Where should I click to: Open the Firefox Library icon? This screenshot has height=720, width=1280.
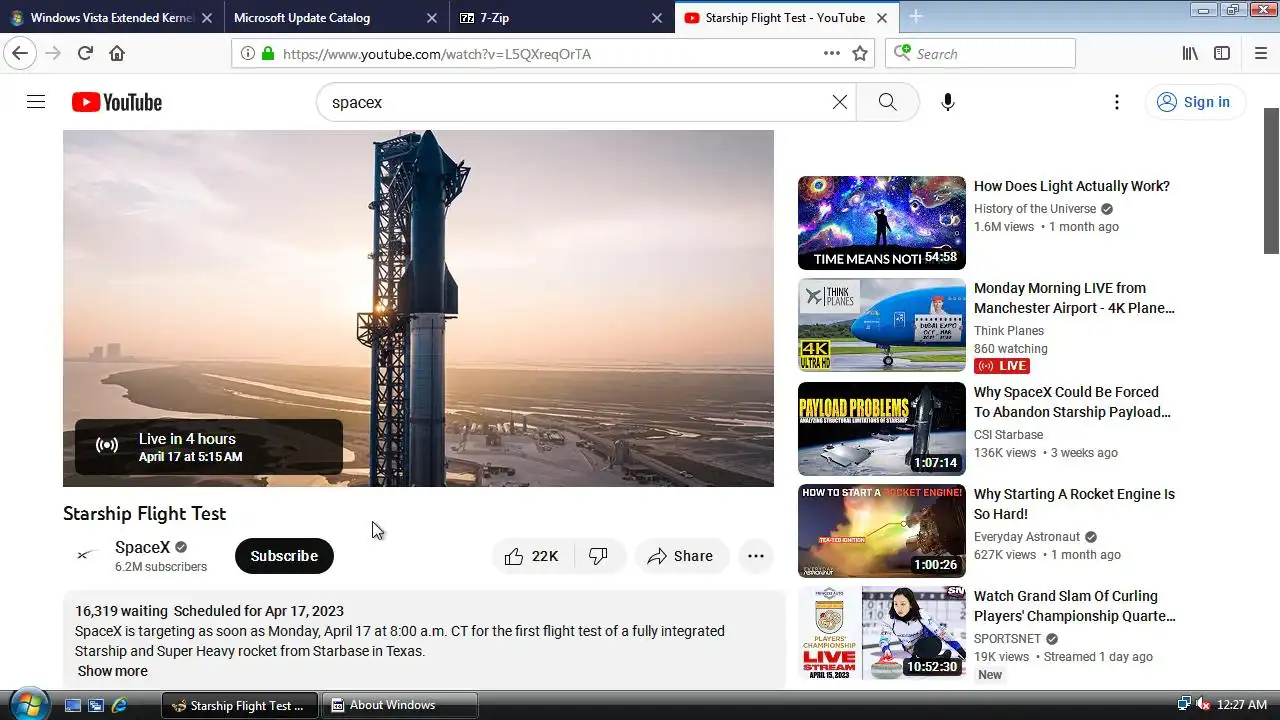[x=1190, y=53]
